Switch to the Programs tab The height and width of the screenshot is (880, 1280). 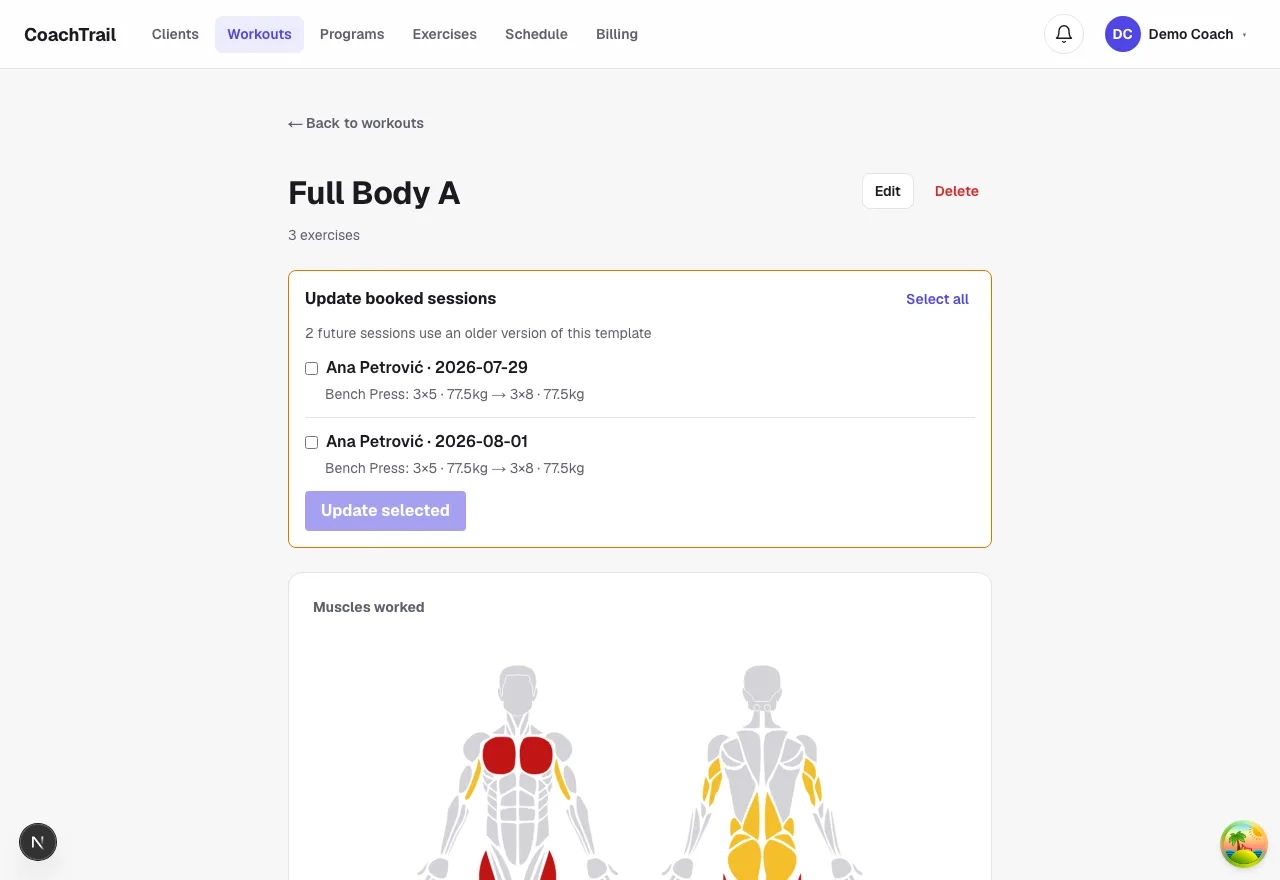pos(352,34)
